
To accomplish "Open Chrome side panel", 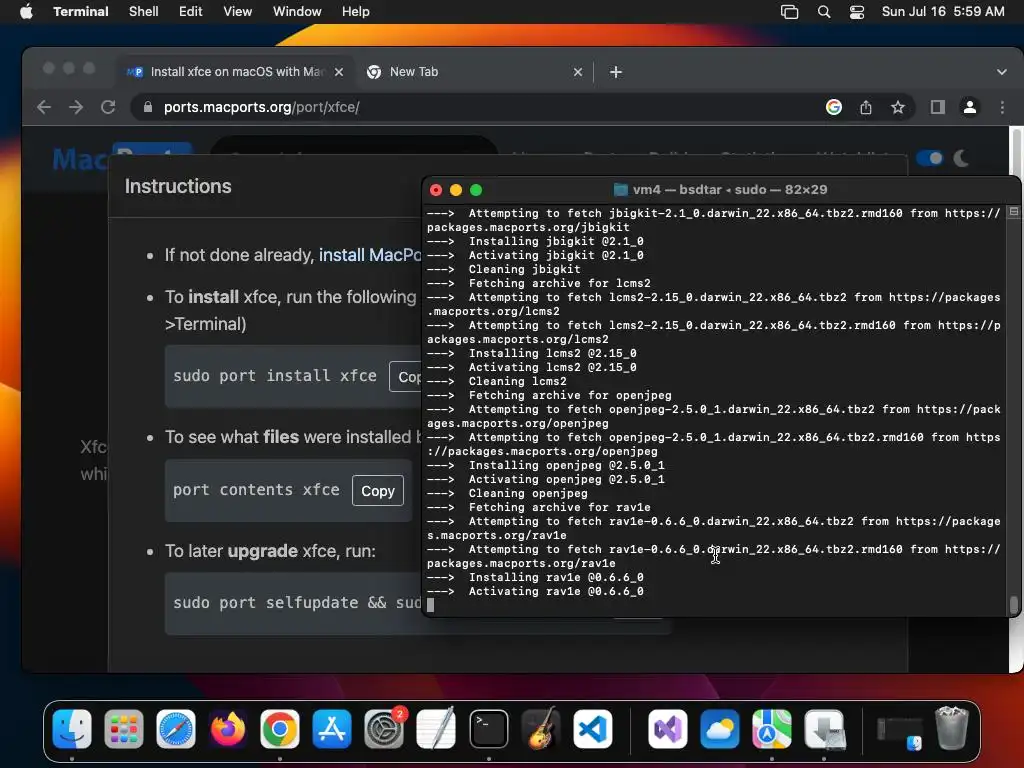I will pyautogui.click(x=938, y=107).
